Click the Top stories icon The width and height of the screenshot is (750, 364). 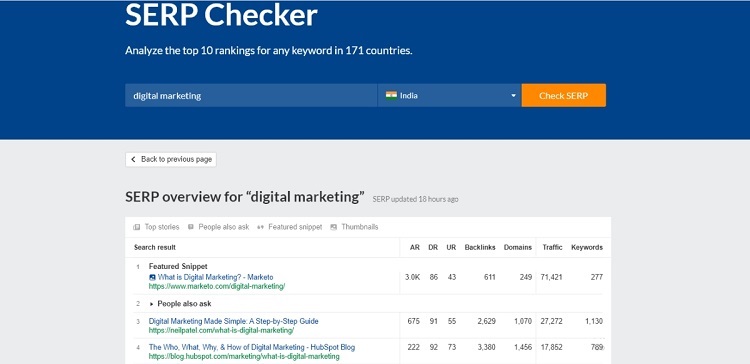(x=137, y=227)
